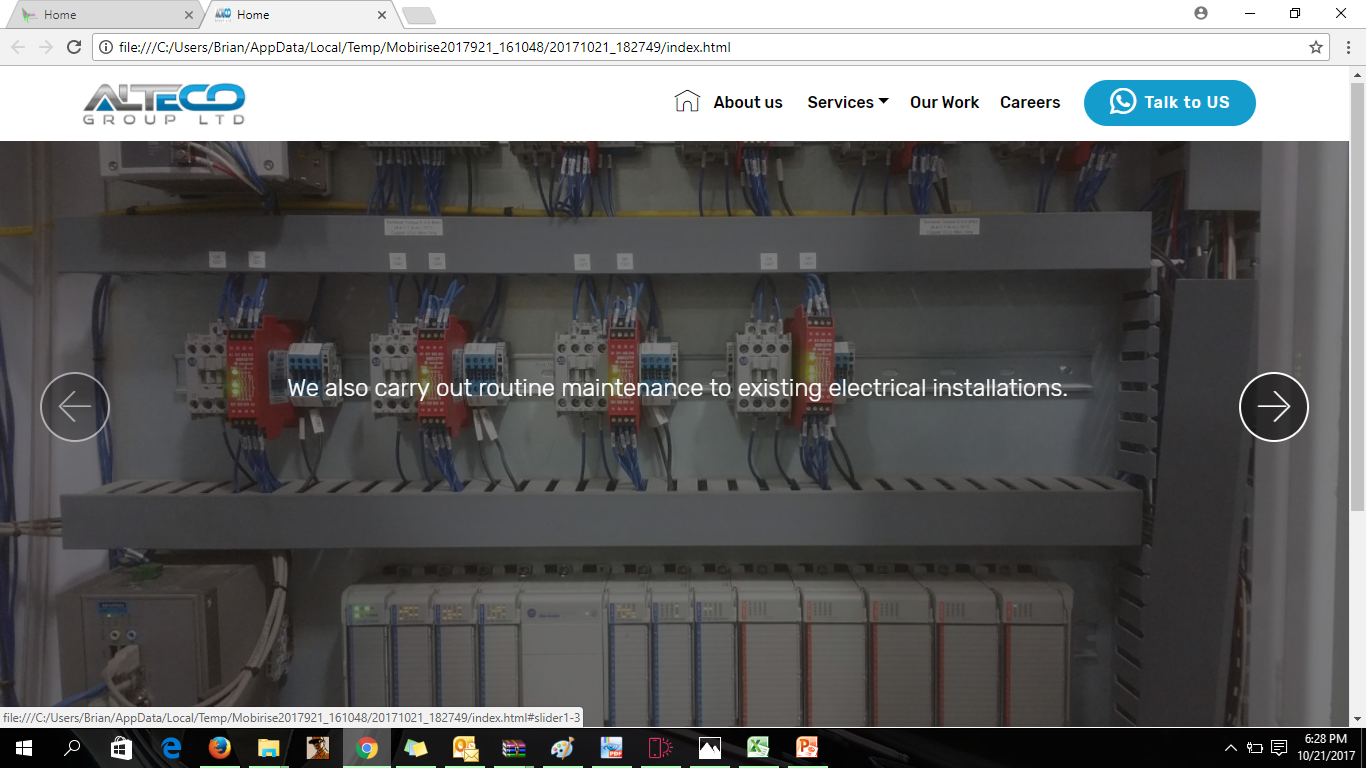Click the home icon in navigation bar
Viewport: 1366px width, 768px height.
687,101
